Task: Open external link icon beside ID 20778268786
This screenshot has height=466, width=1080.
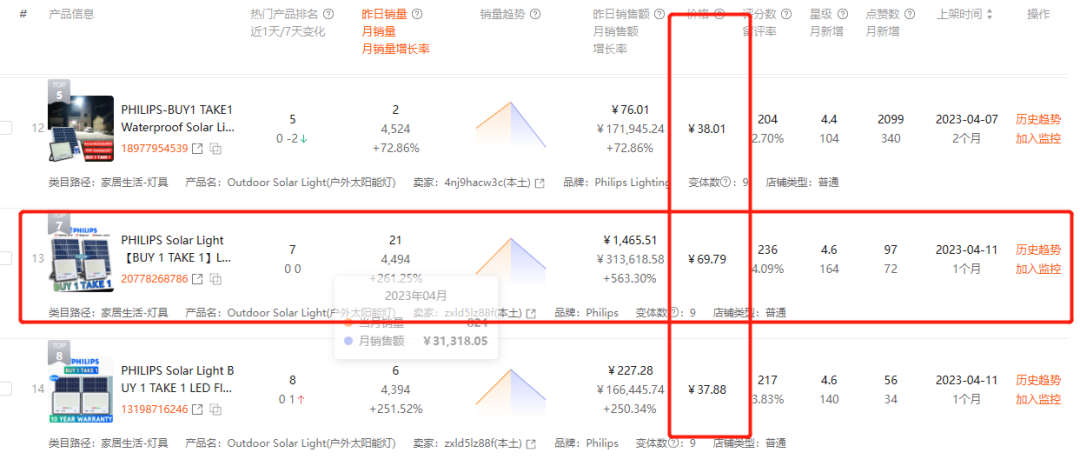Action: pyautogui.click(x=198, y=279)
